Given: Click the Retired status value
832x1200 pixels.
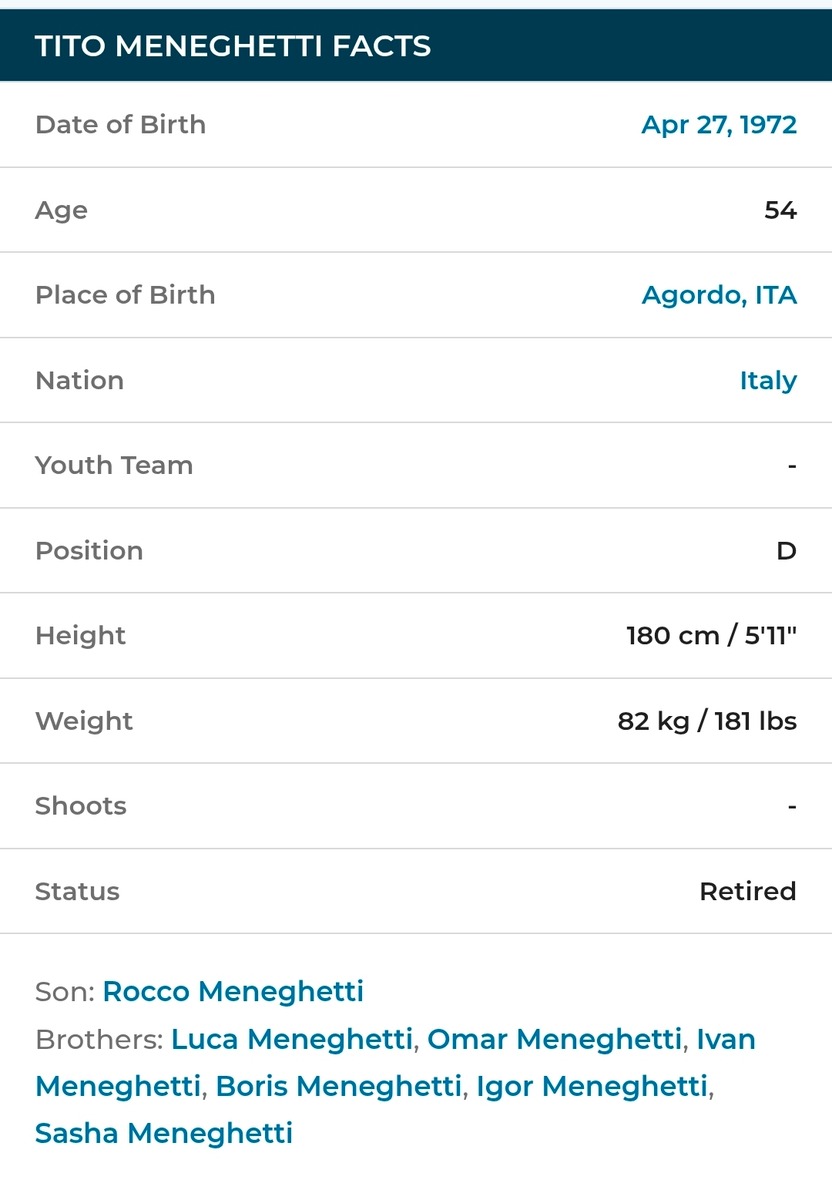Looking at the screenshot, I should pos(748,891).
